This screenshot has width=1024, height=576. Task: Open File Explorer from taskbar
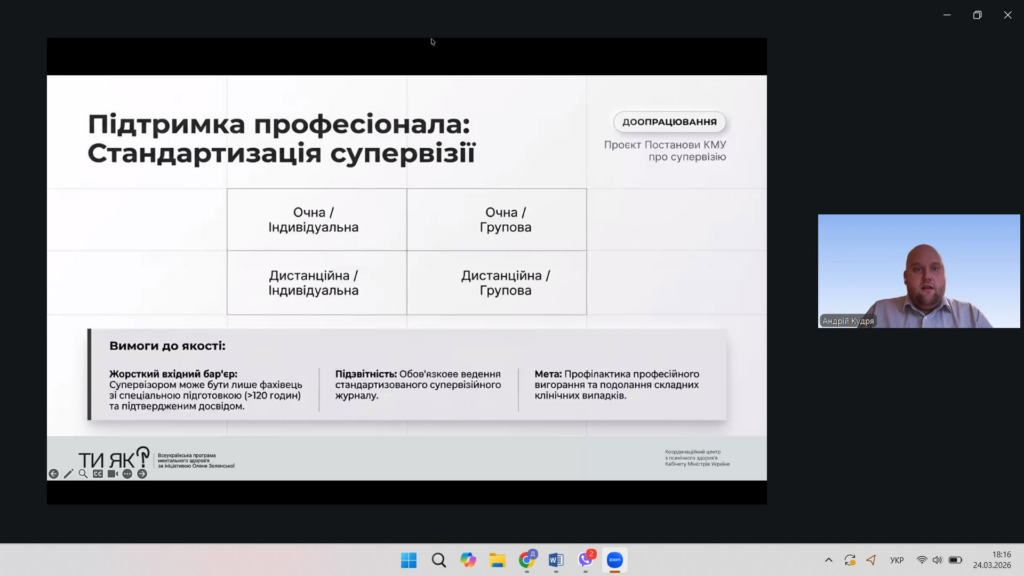click(x=497, y=560)
